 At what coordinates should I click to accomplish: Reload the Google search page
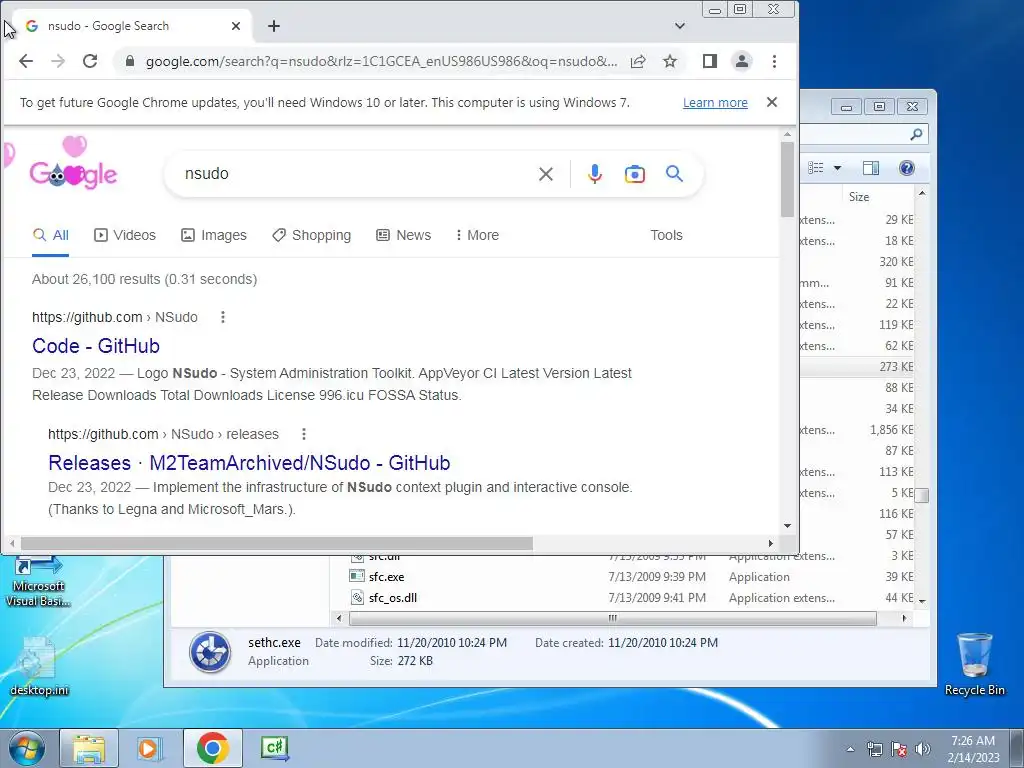[x=90, y=61]
